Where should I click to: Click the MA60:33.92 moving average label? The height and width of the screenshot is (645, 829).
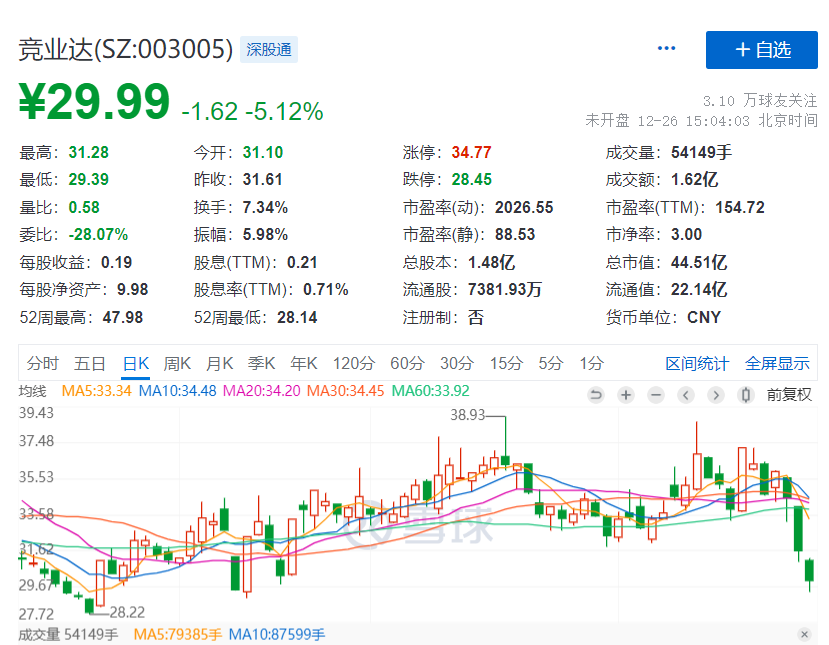[430, 391]
